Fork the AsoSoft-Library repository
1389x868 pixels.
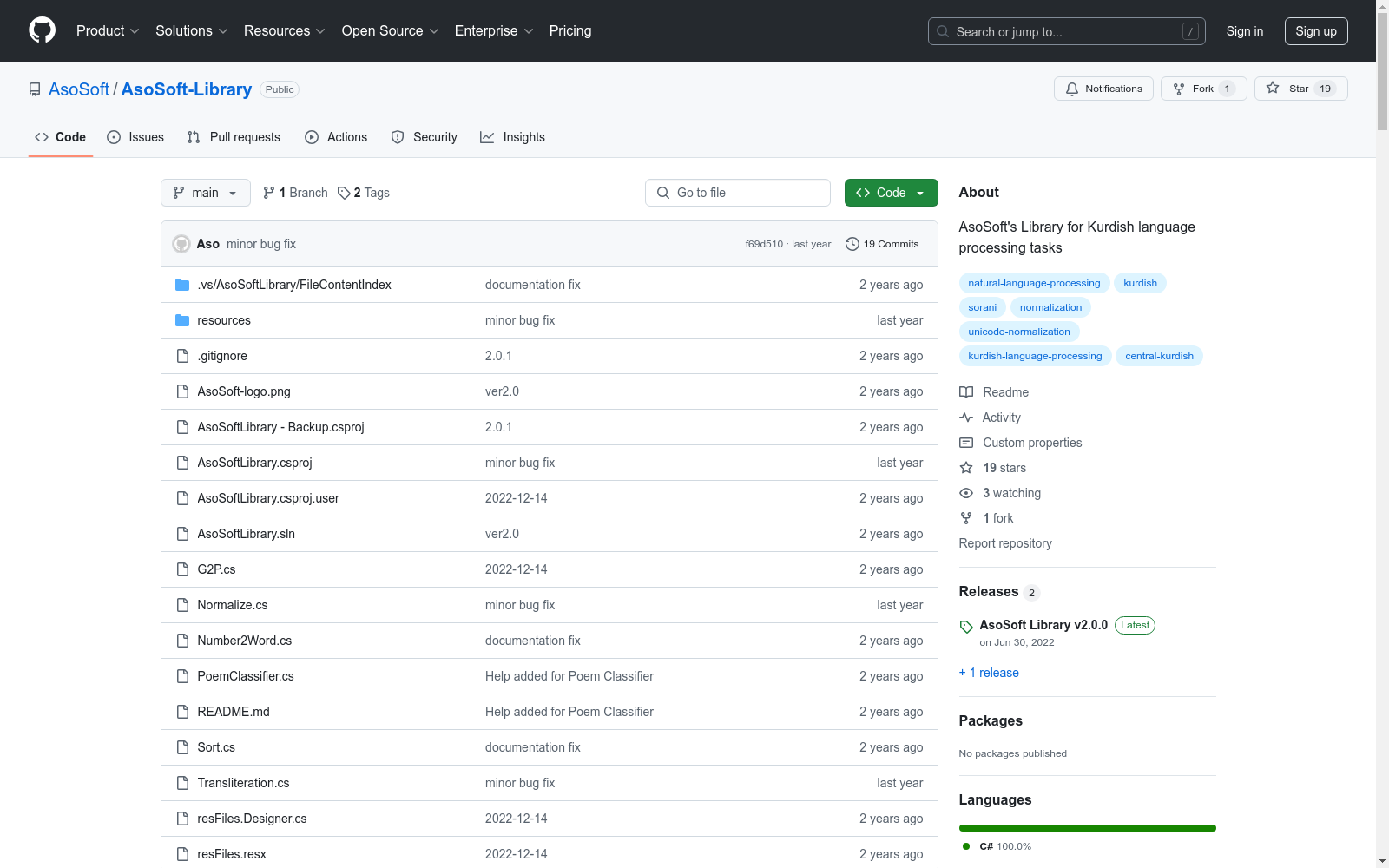pos(1203,89)
